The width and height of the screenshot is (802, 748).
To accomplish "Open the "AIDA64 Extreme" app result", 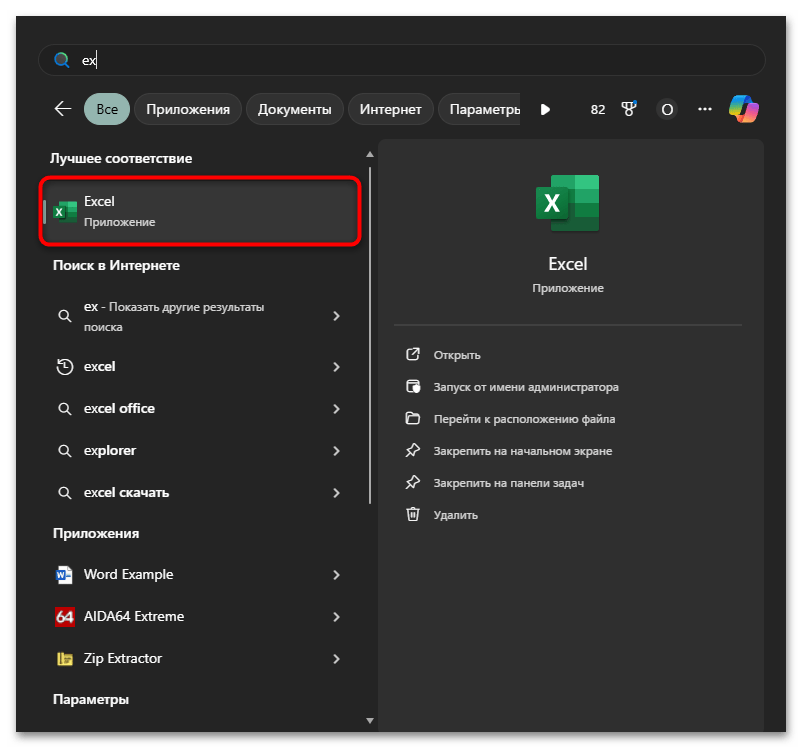I will (x=197, y=617).
